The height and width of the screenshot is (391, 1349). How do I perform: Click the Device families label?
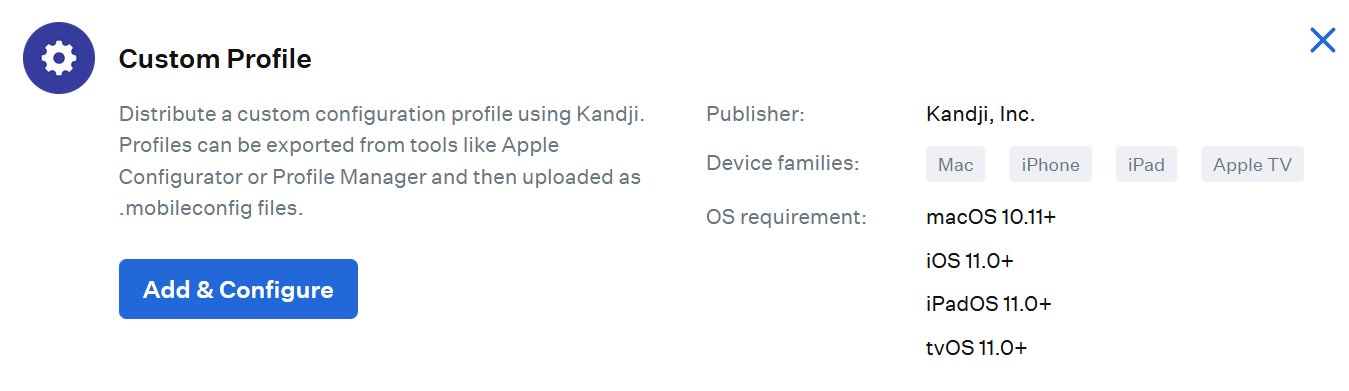coord(782,163)
